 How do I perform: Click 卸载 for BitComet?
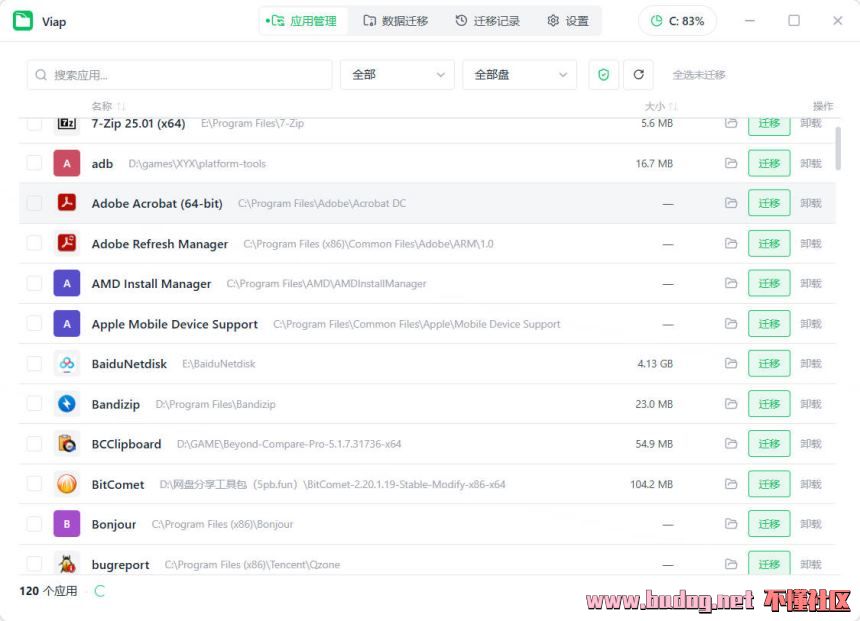811,484
